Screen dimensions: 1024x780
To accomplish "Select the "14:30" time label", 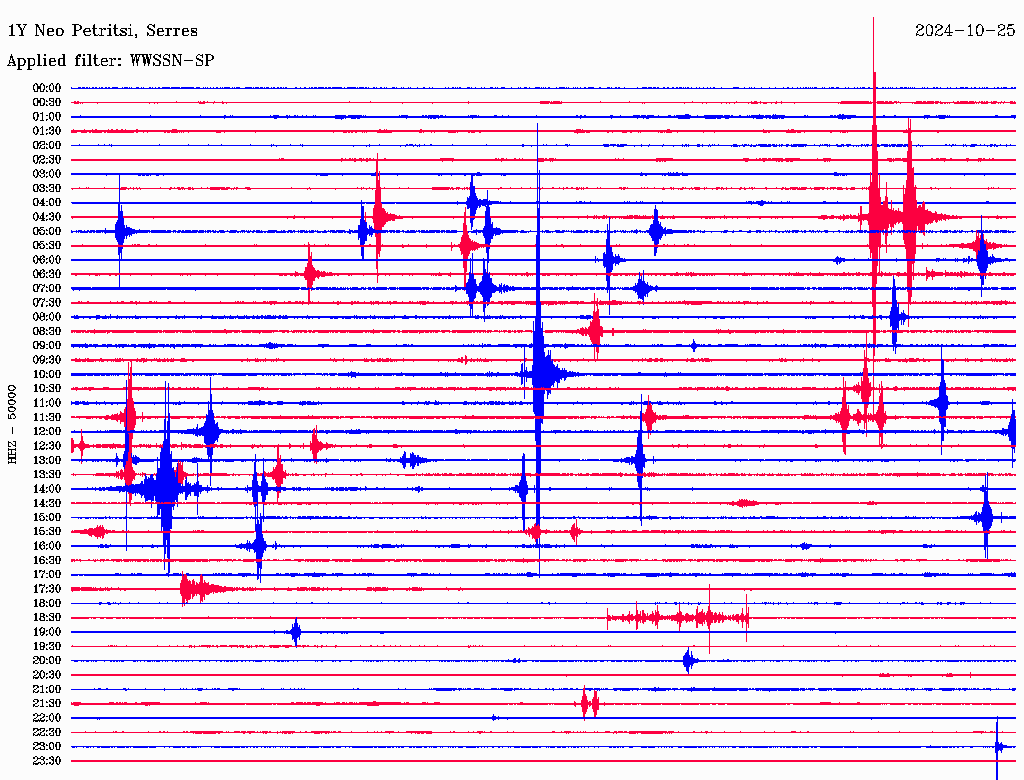I will click(46, 504).
